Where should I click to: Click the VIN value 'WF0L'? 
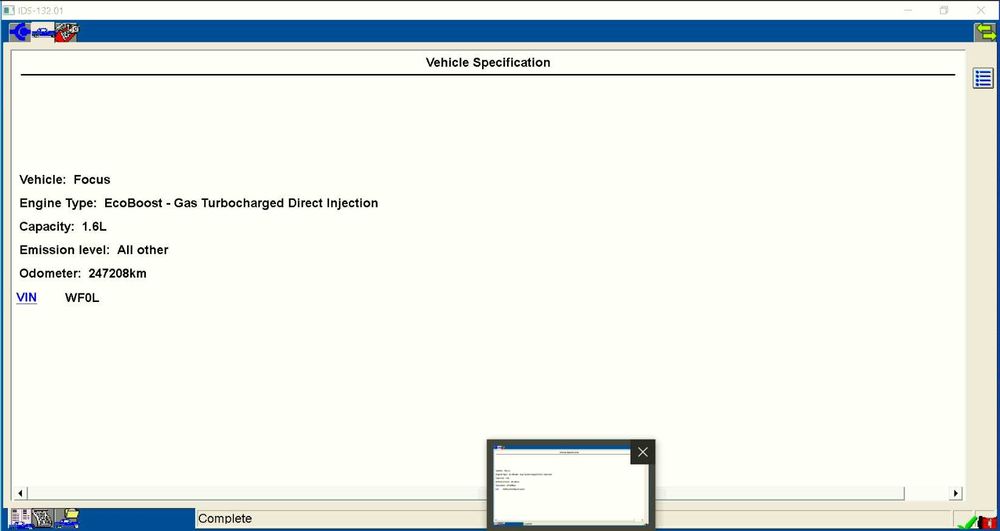point(82,298)
